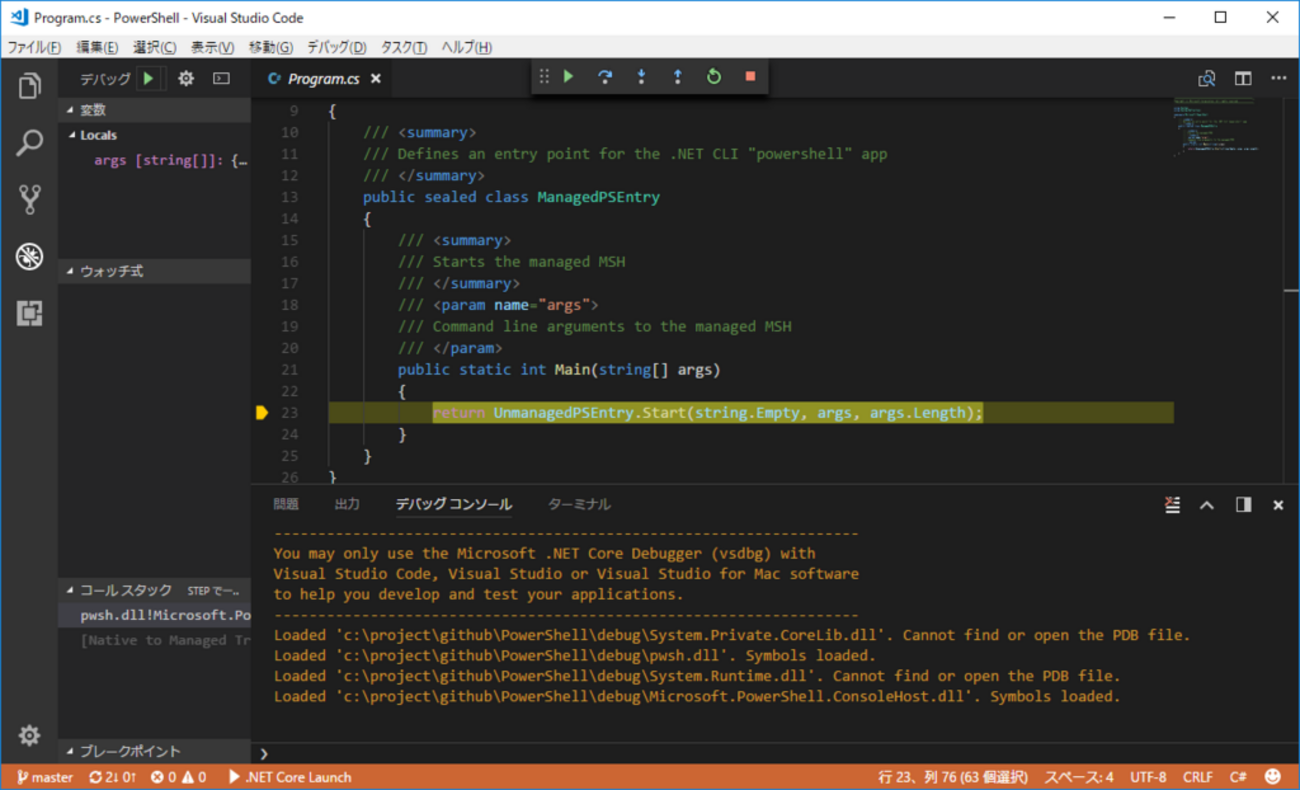Screen dimensions: 1300x790
Task: Clear the debug console output
Action: point(1172,505)
